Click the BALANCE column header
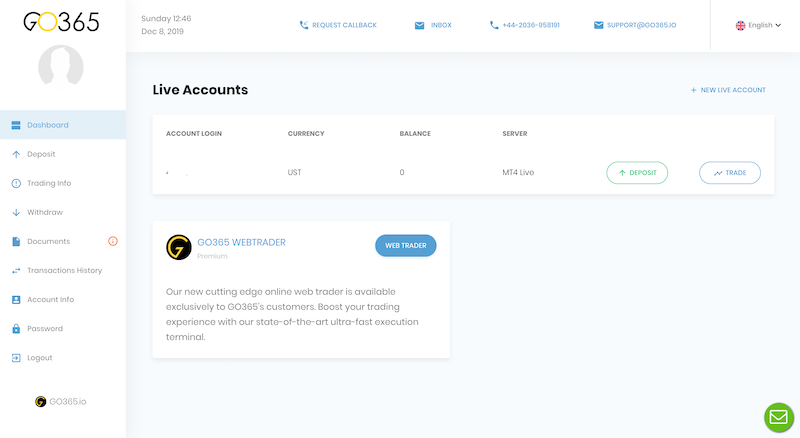 (415, 134)
